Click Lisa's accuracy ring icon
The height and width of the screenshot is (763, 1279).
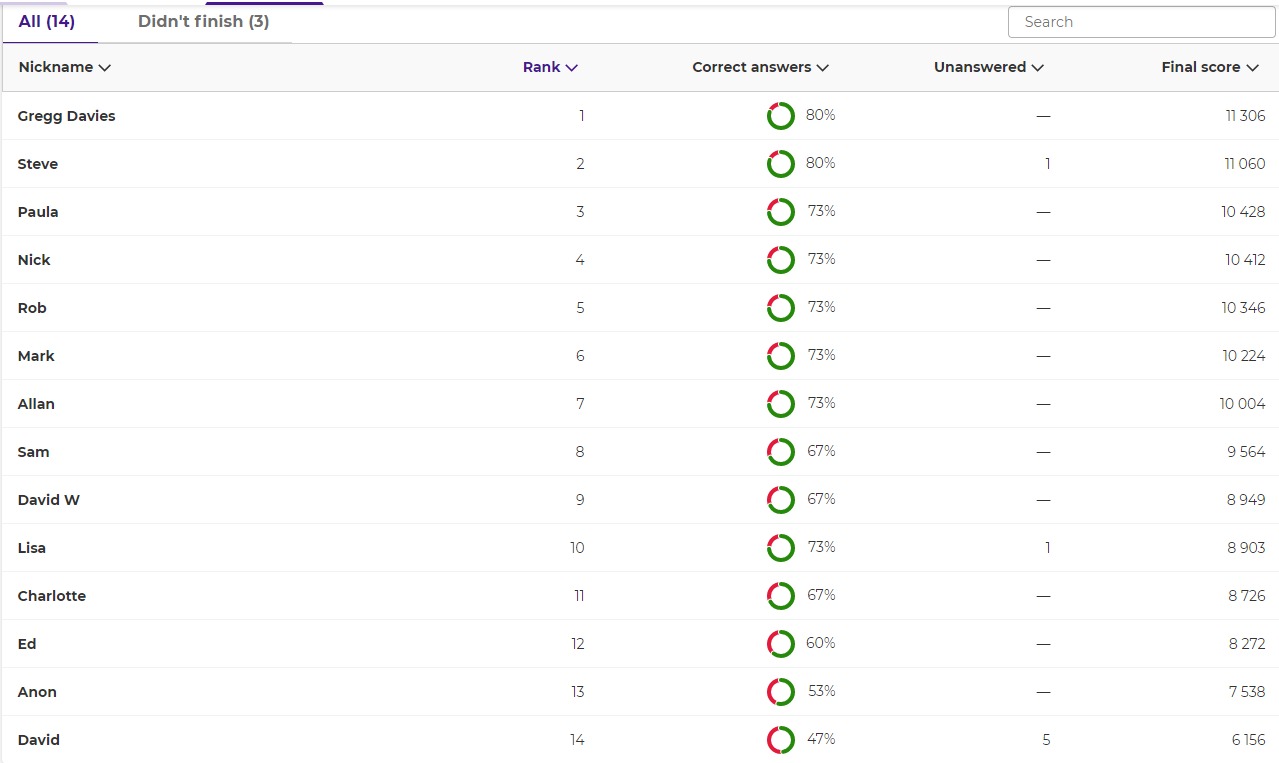781,548
